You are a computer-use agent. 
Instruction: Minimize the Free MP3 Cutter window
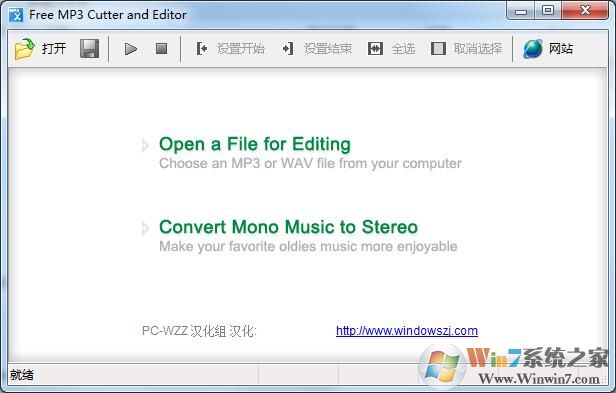[521, 11]
